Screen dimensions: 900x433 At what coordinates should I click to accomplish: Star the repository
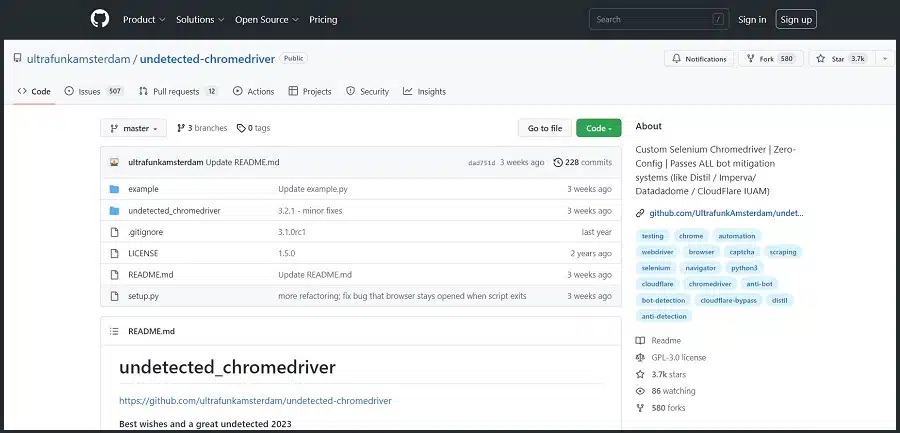(x=840, y=59)
